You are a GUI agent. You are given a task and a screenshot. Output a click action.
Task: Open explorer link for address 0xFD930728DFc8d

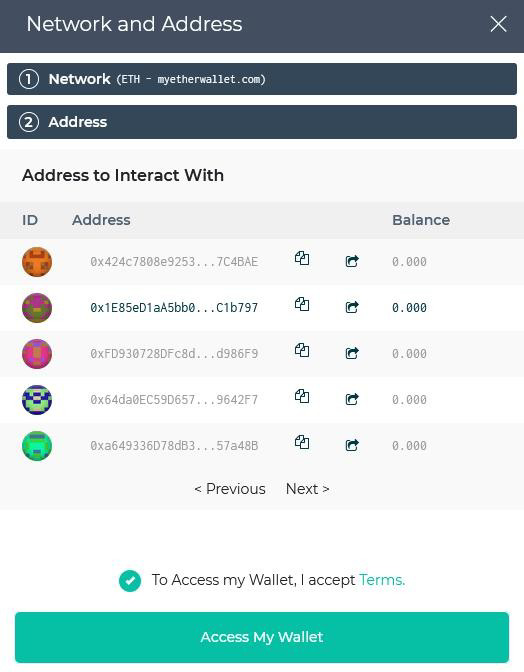pos(352,353)
